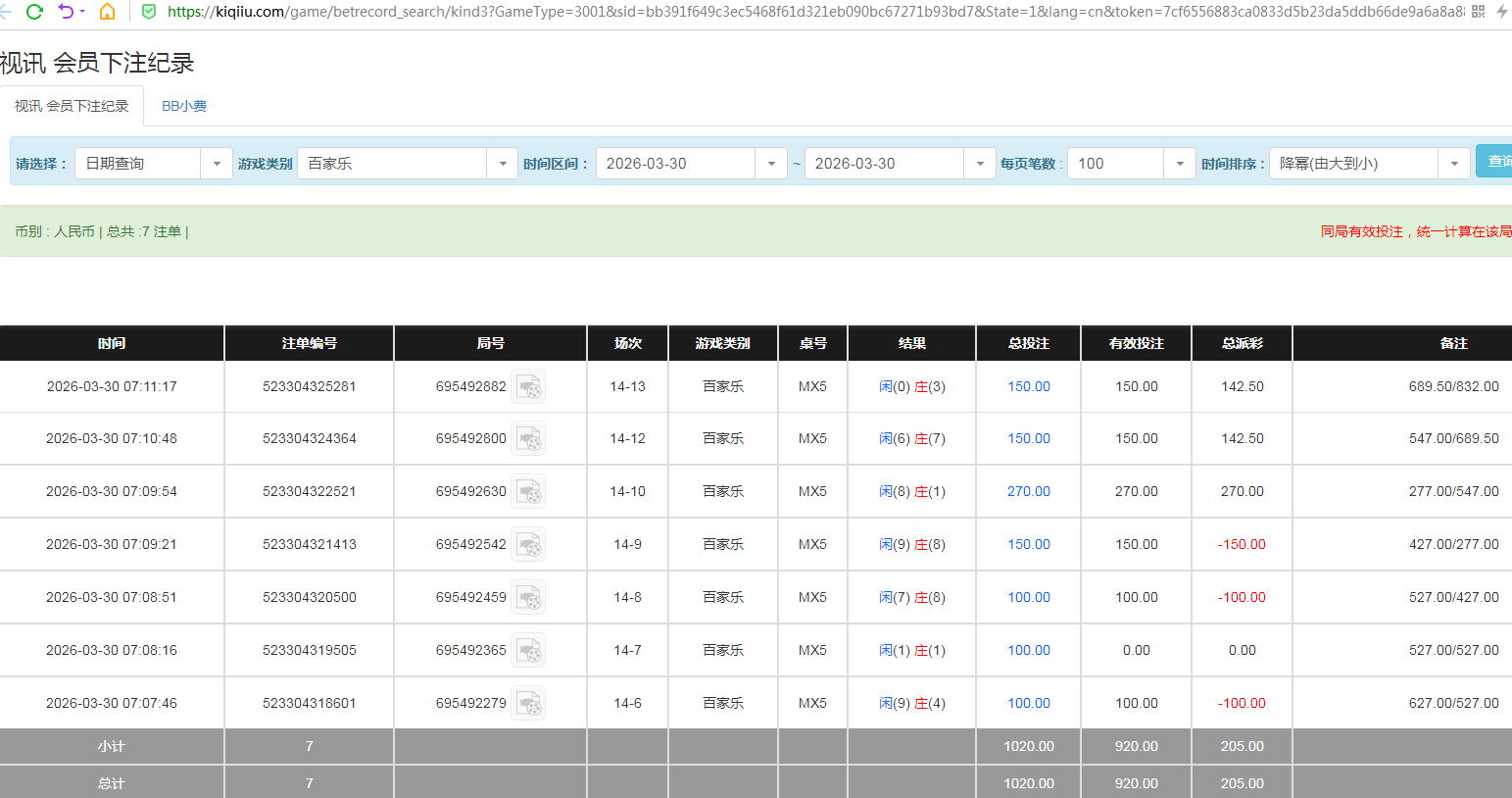Viewport: 1512px width, 798px height.
Task: Select the 视讯 会员下注纪录 tab
Action: [72, 106]
